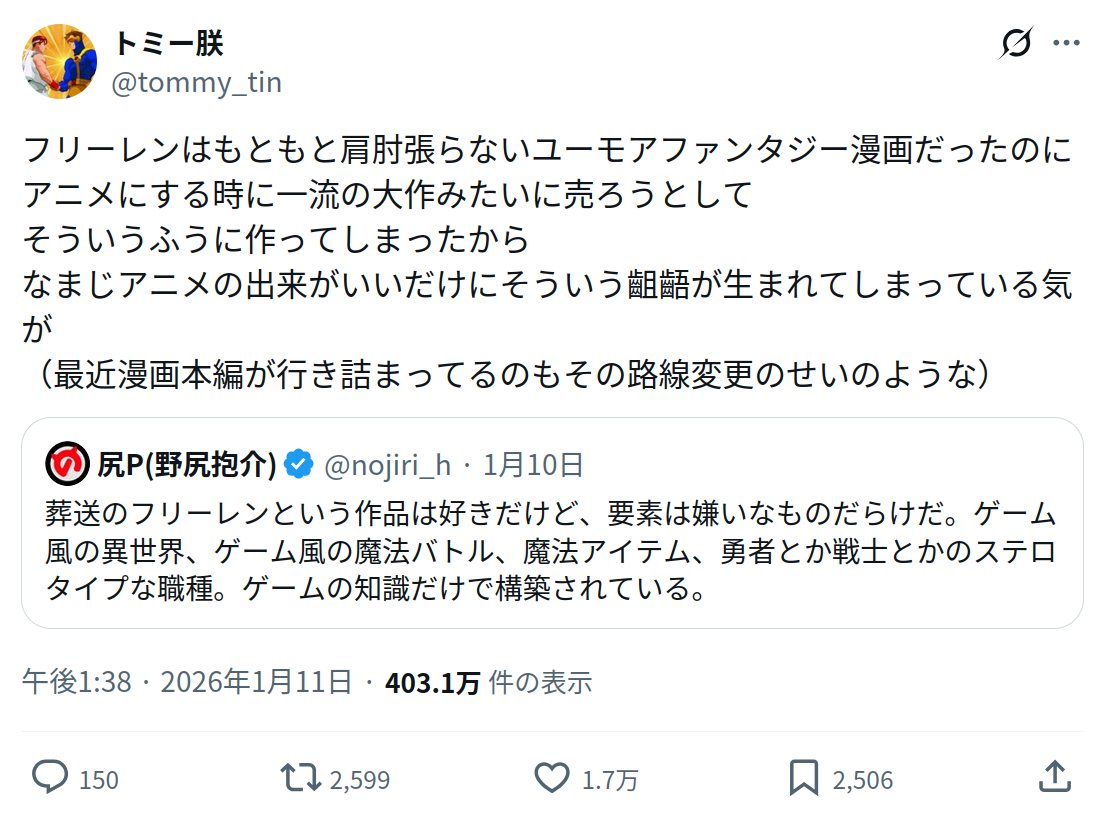
Task: Click the share upload icon
Action: coord(1053,778)
